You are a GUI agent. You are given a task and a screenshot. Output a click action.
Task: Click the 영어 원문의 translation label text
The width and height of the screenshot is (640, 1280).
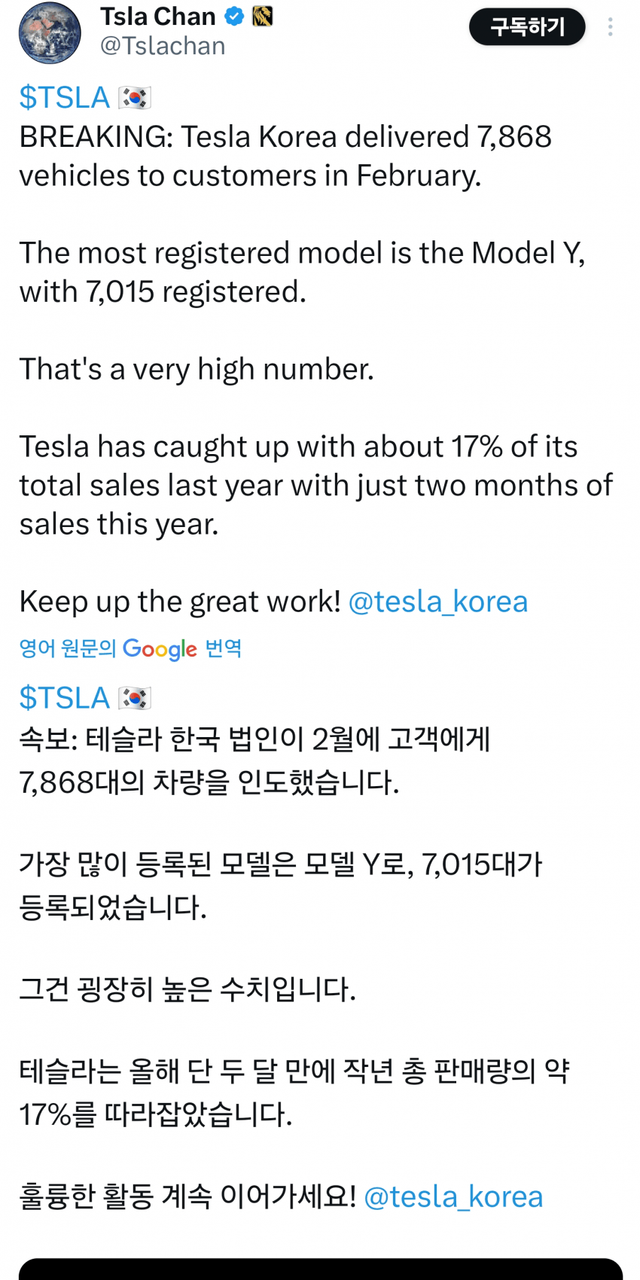68,649
